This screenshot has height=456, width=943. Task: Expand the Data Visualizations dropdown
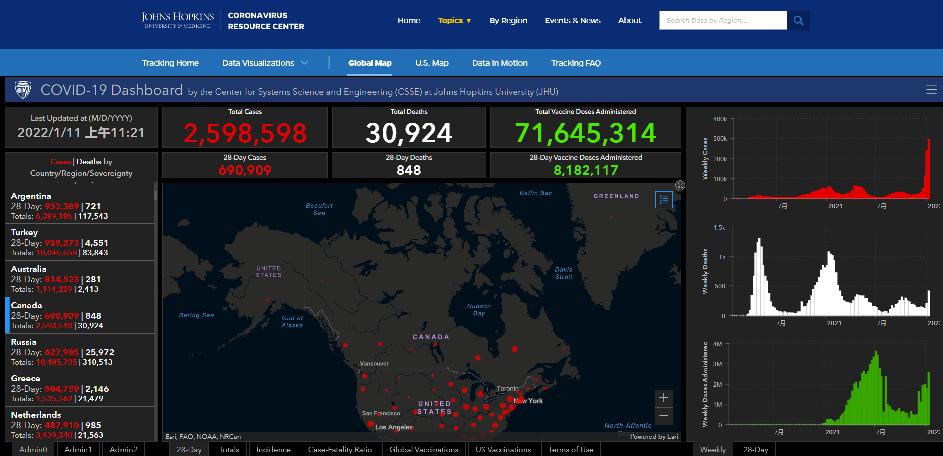(x=265, y=63)
